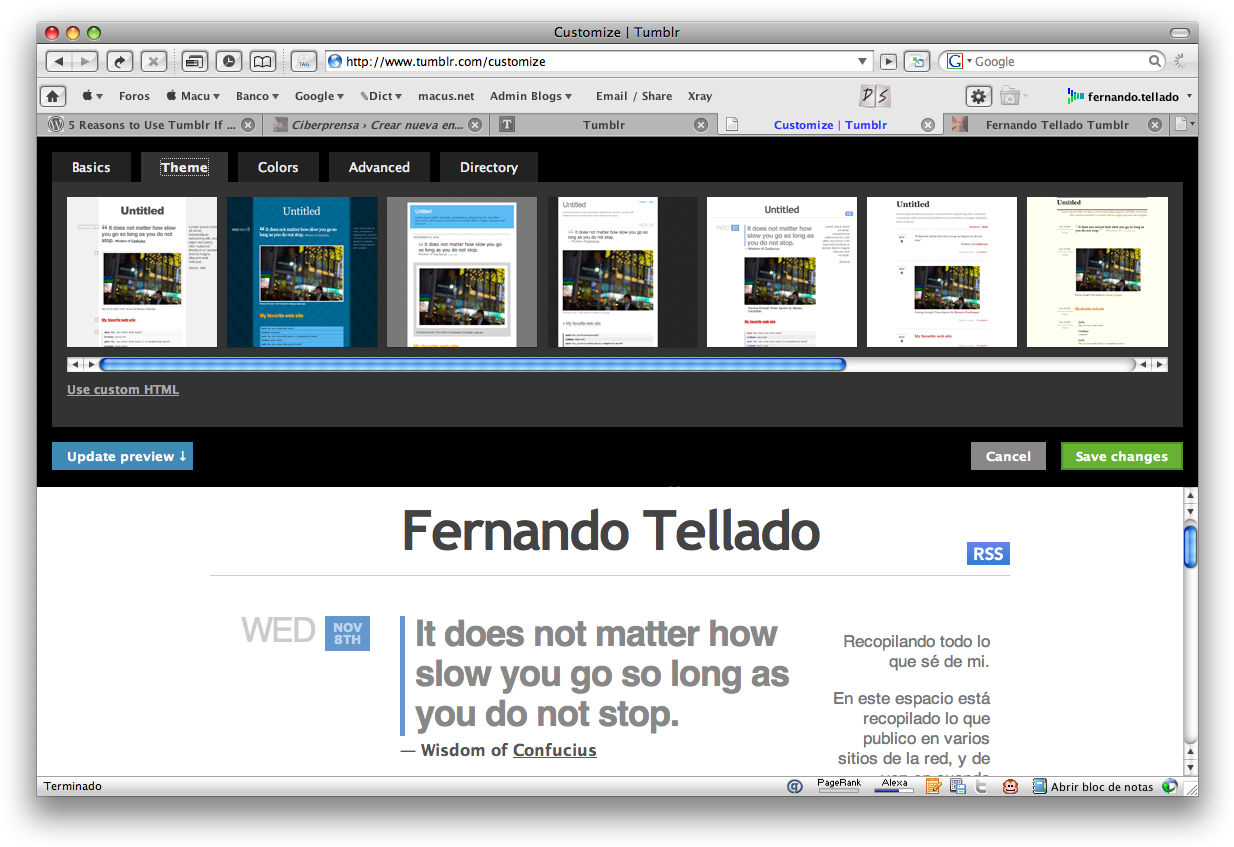Open the history clock icon
This screenshot has height=847, width=1234.
pos(229,61)
